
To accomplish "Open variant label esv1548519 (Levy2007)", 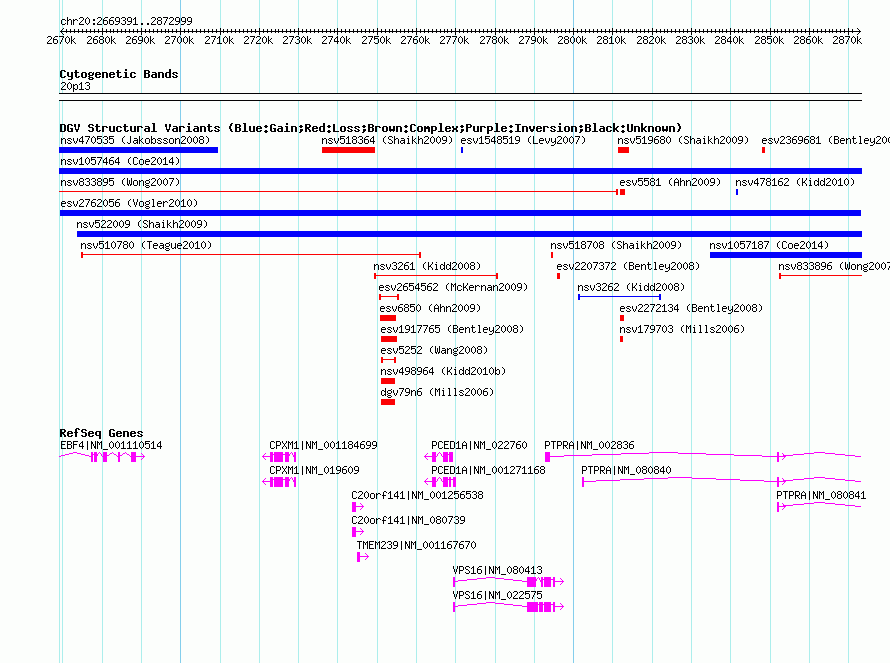I will [x=523, y=140].
